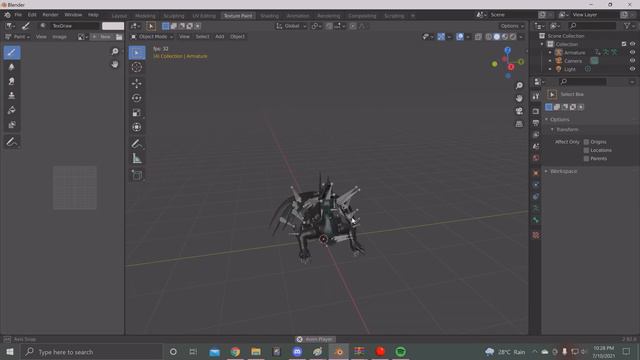Open the Object Mode dropdown
Screen dimensions: 640x360
(x=152, y=37)
